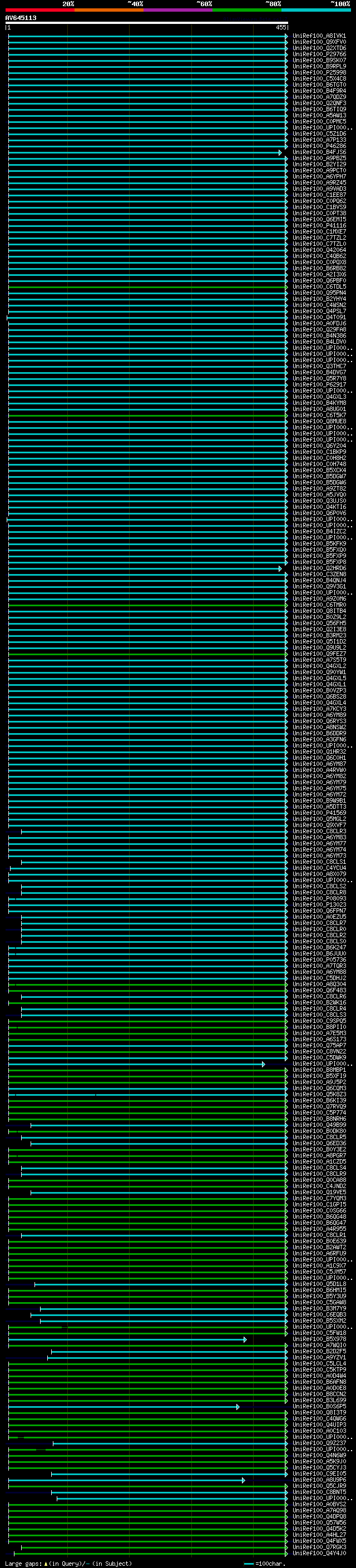The image size is (356, 1568).
Task: Select the UniRef100_Q6F483 label
Action: 319,990
